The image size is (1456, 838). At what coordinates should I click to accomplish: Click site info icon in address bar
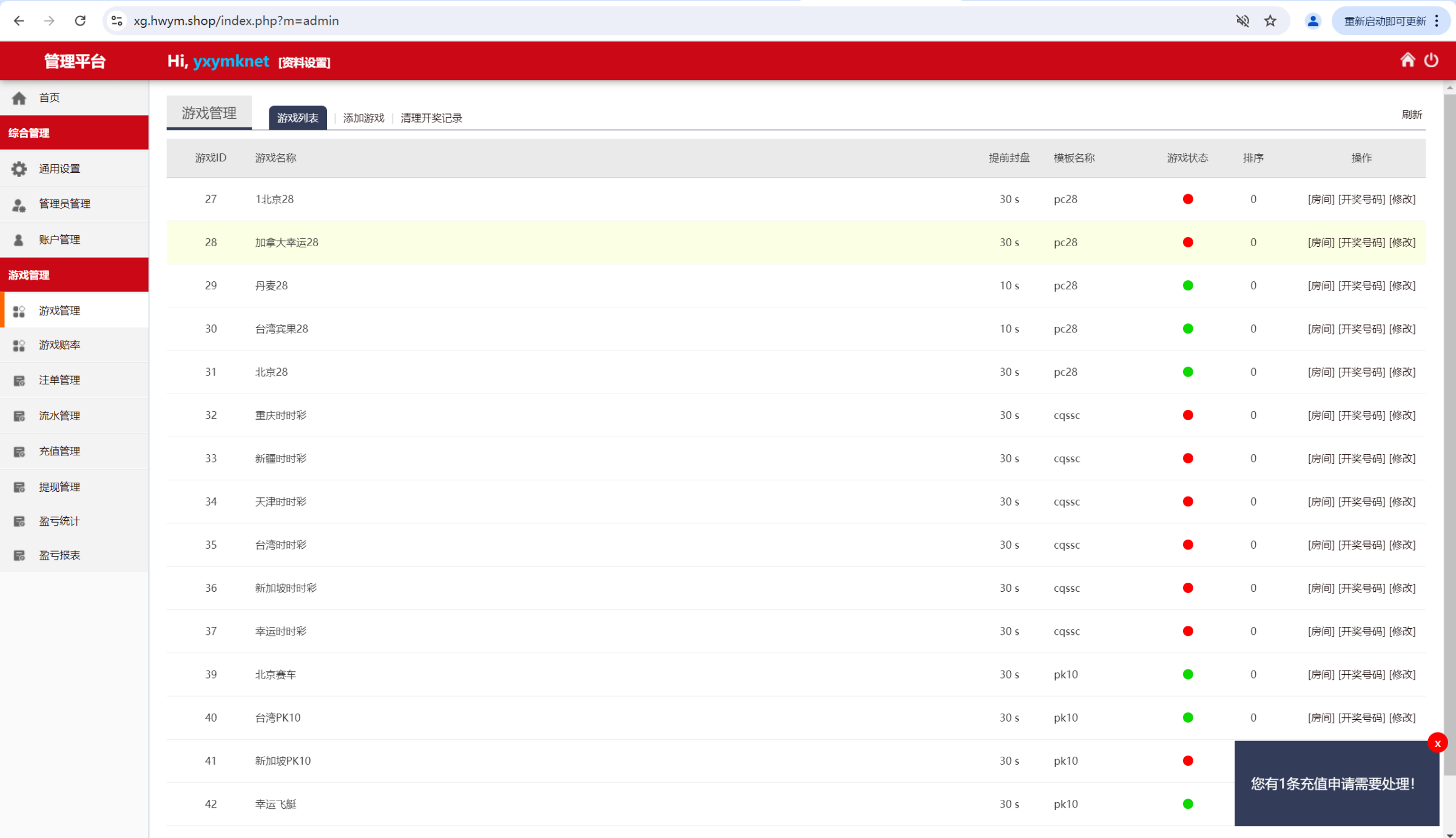click(117, 21)
